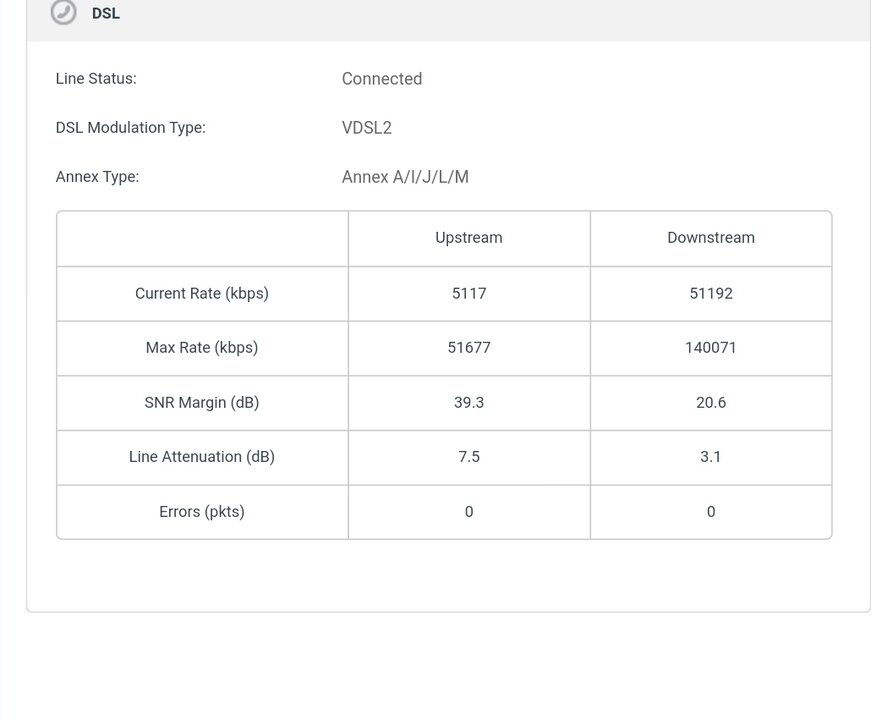
Task: Click the downstream current rate 51192
Action: (x=711, y=294)
